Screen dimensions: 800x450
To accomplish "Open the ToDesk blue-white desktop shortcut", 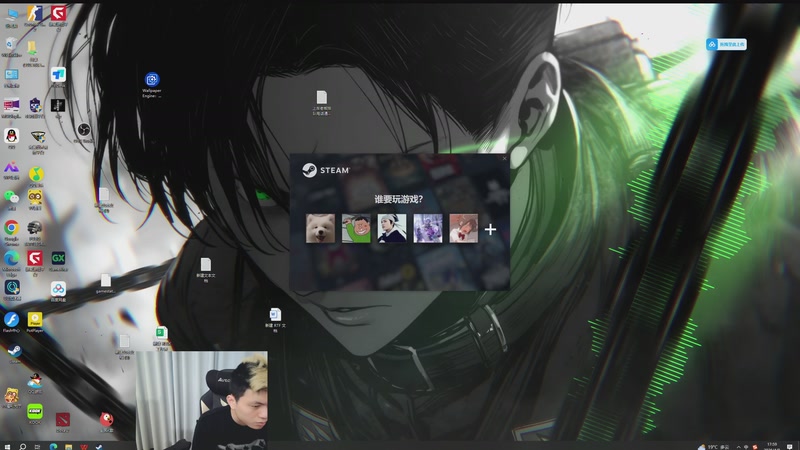I will (x=58, y=77).
